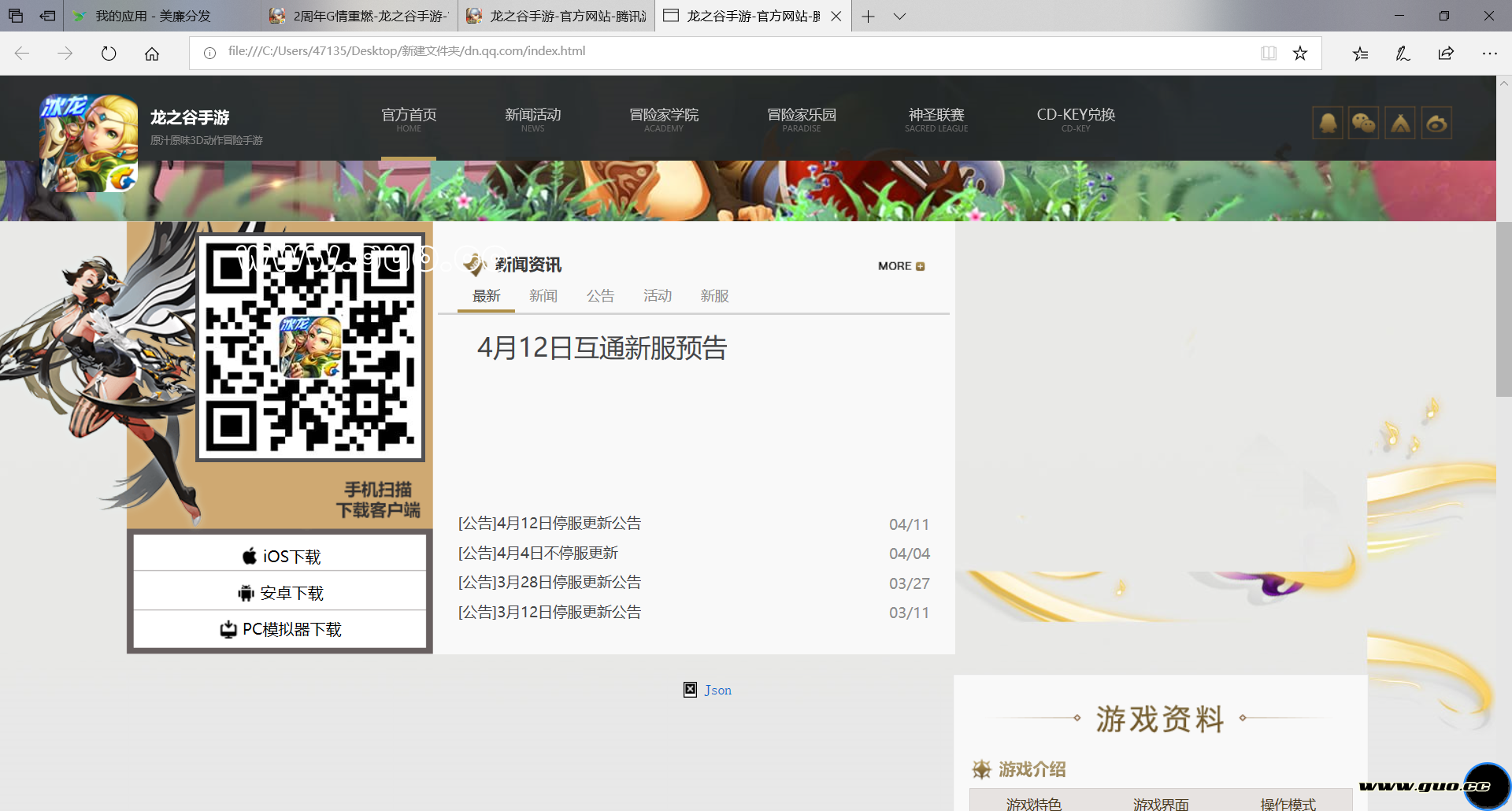Viewport: 1512px width, 811px height.
Task: Open browser settings and more menu
Action: 1489,54
